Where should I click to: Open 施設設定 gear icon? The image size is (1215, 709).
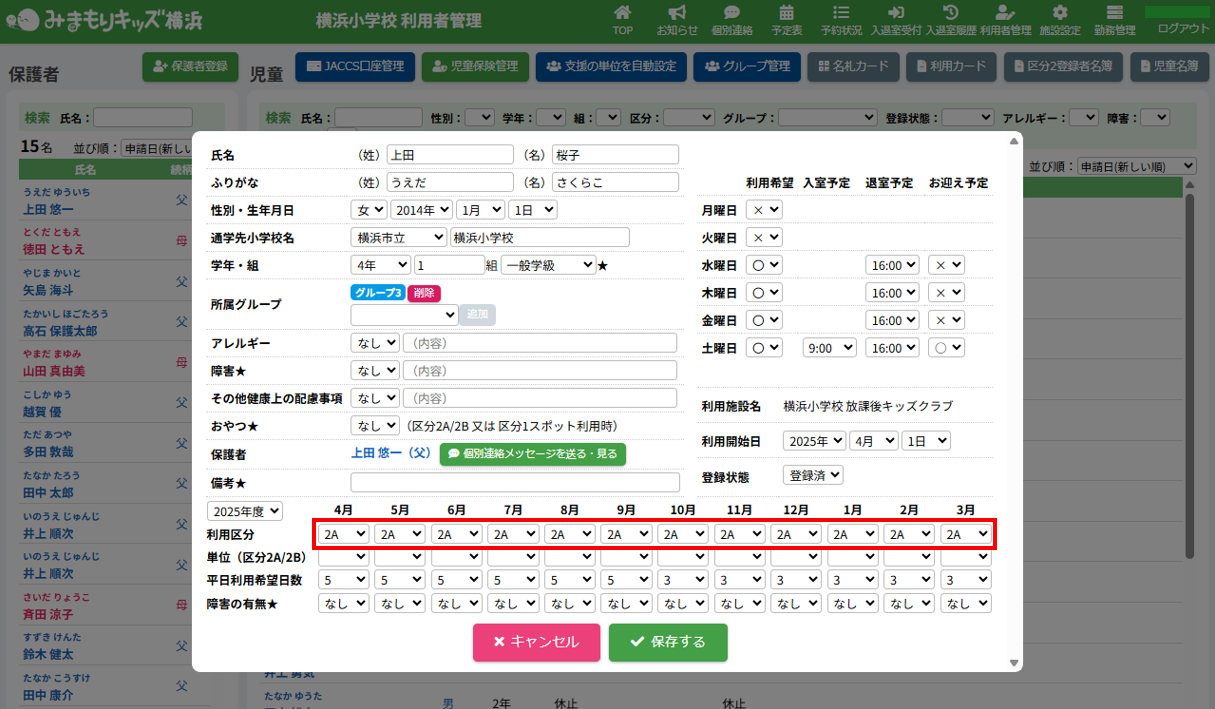click(x=1060, y=19)
